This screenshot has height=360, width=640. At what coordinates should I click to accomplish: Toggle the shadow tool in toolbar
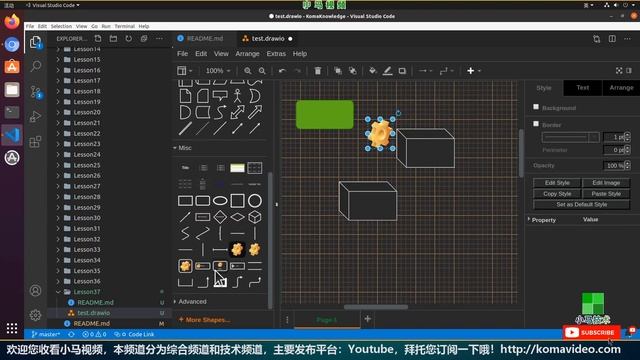(x=402, y=71)
